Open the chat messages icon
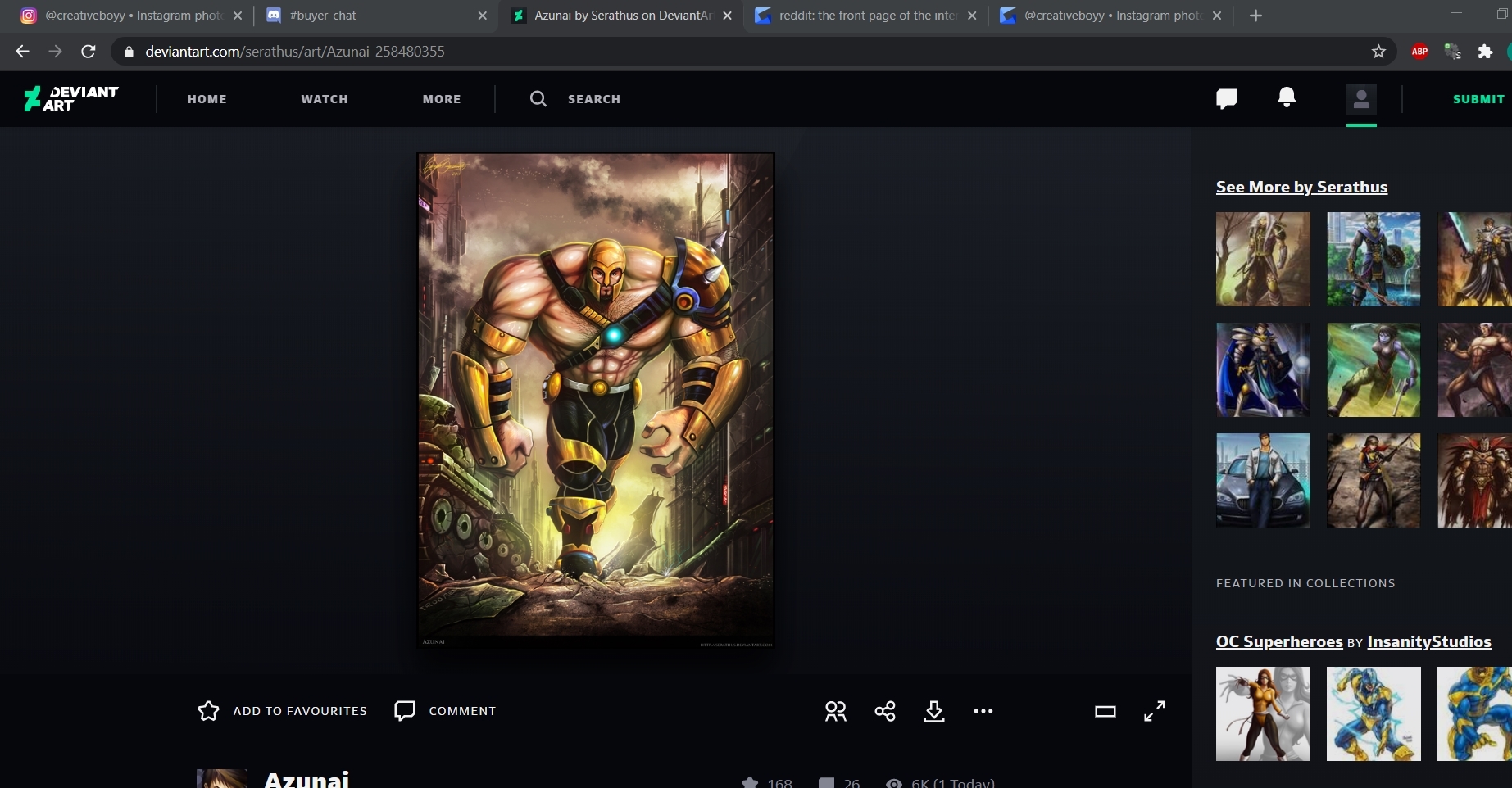The height and width of the screenshot is (788, 1512). pos(1226,99)
